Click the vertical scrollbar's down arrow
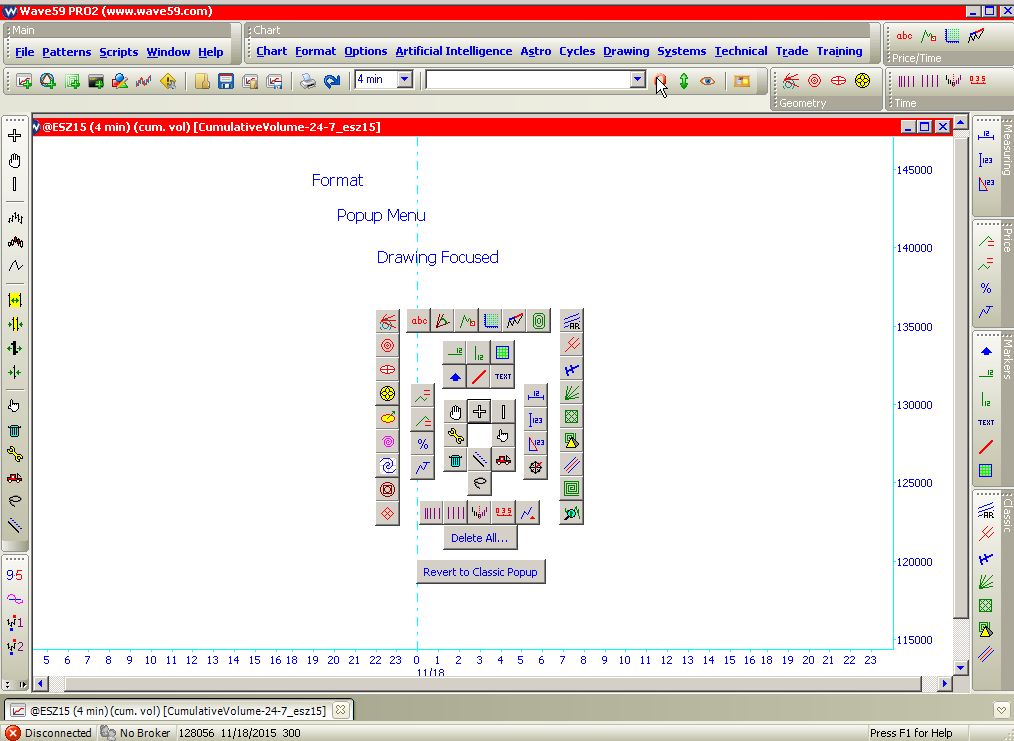 pyautogui.click(x=960, y=667)
